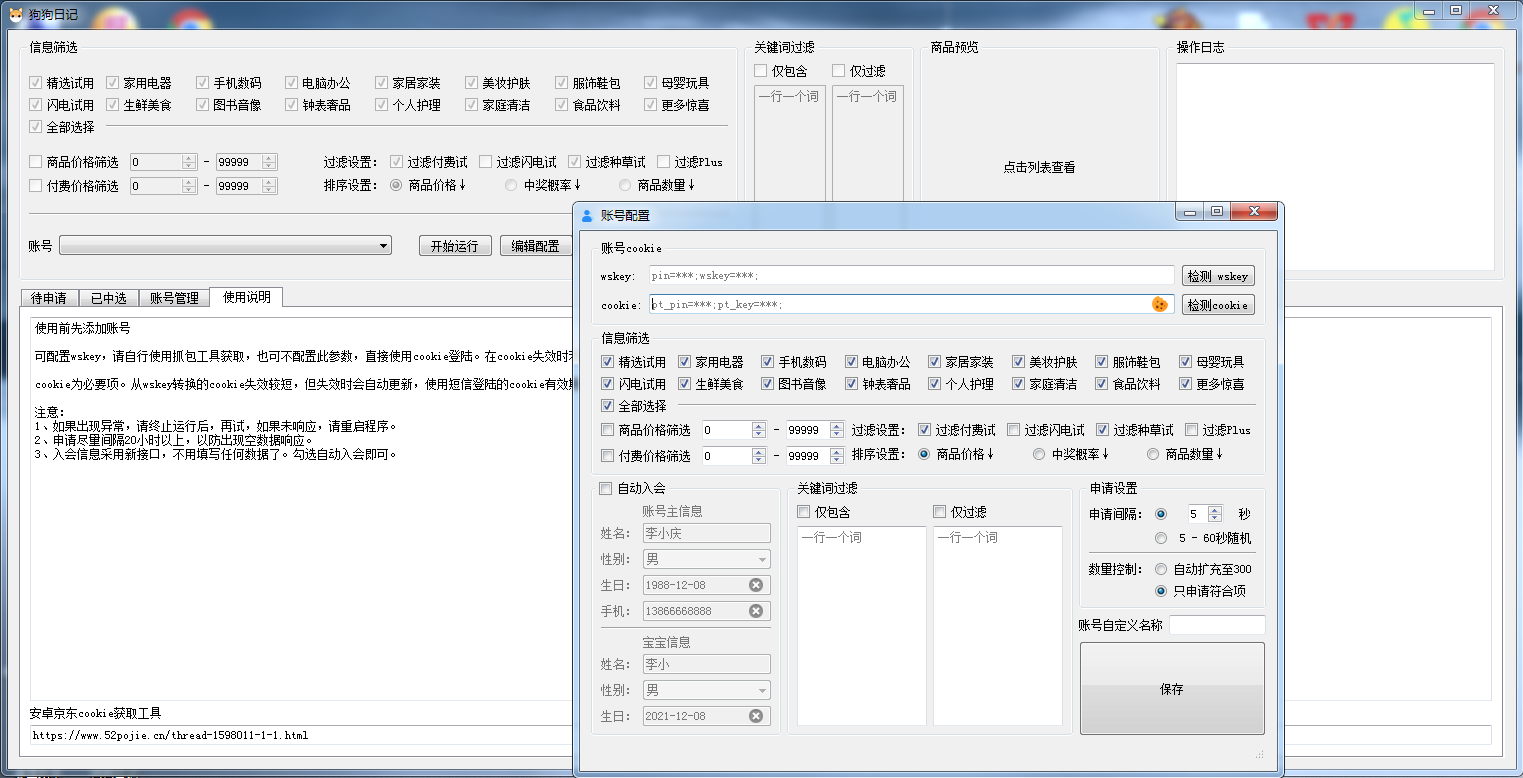This screenshot has height=778, width=1523.
Task: Select the 中奖概率 sorting radio button
Action: 1038,453
